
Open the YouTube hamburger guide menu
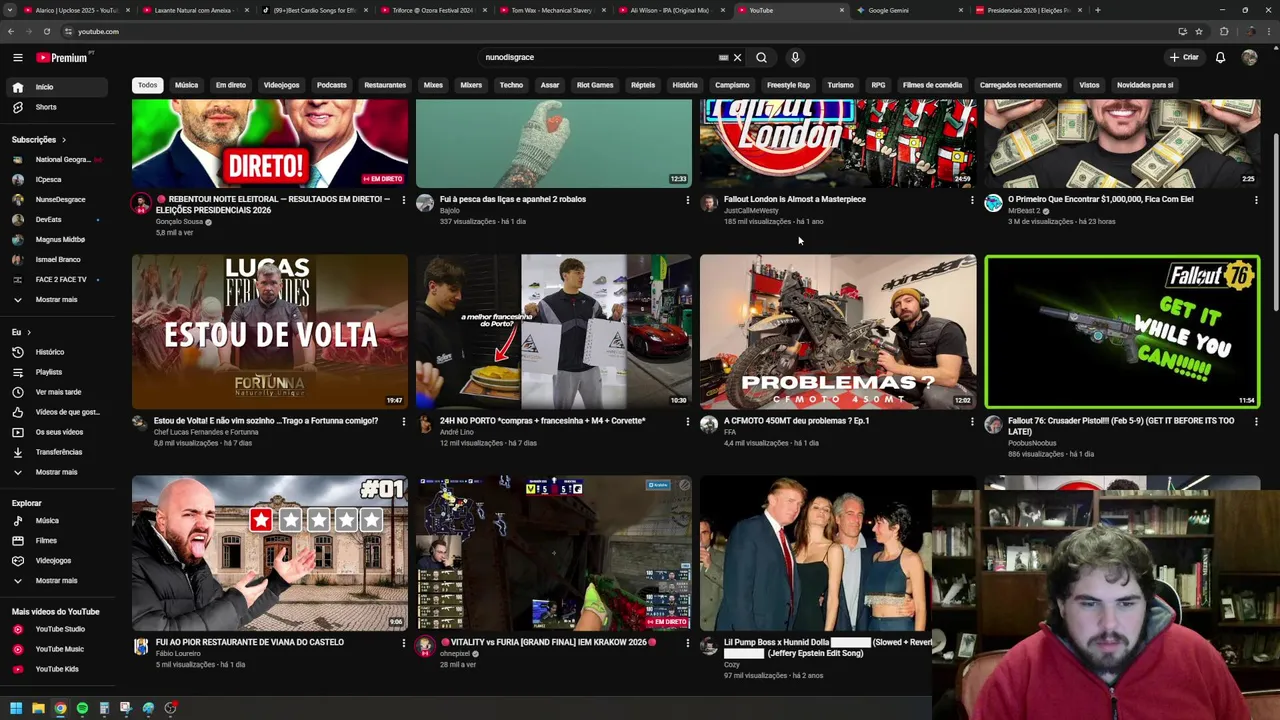18,57
